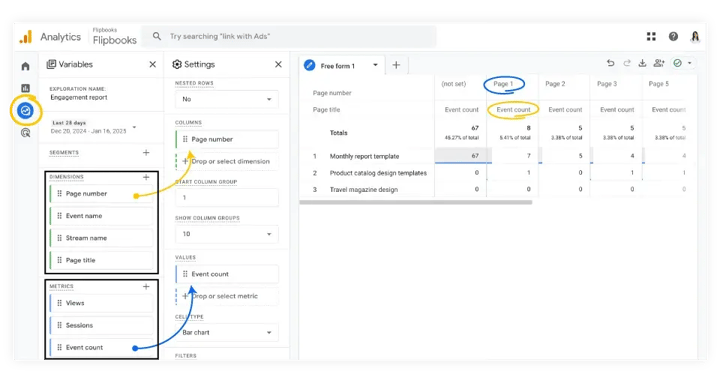This screenshot has height=383, width=720.
Task: Click the (not set) column header
Action: pyautogui.click(x=454, y=84)
